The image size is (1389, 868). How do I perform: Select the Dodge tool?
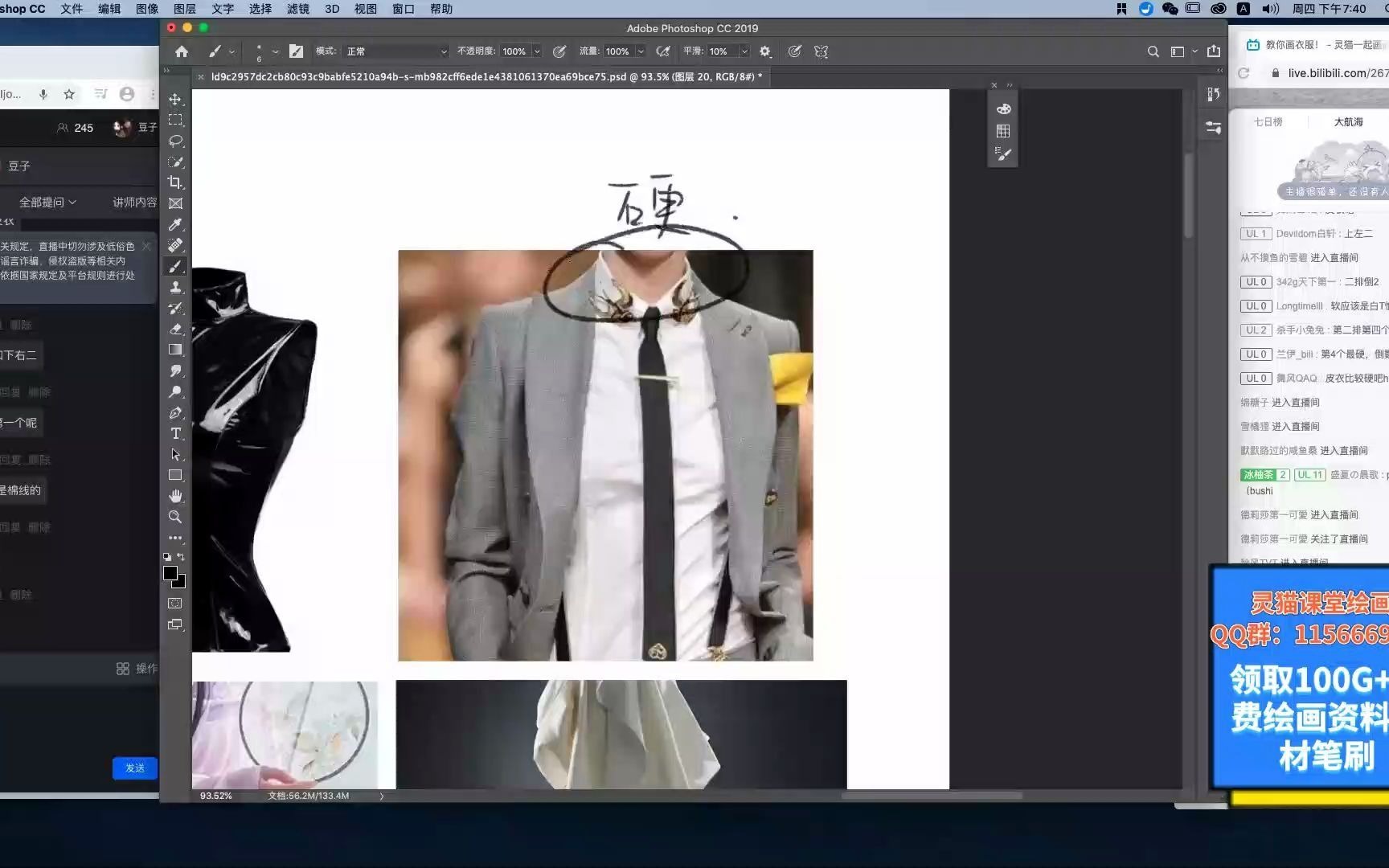(175, 391)
